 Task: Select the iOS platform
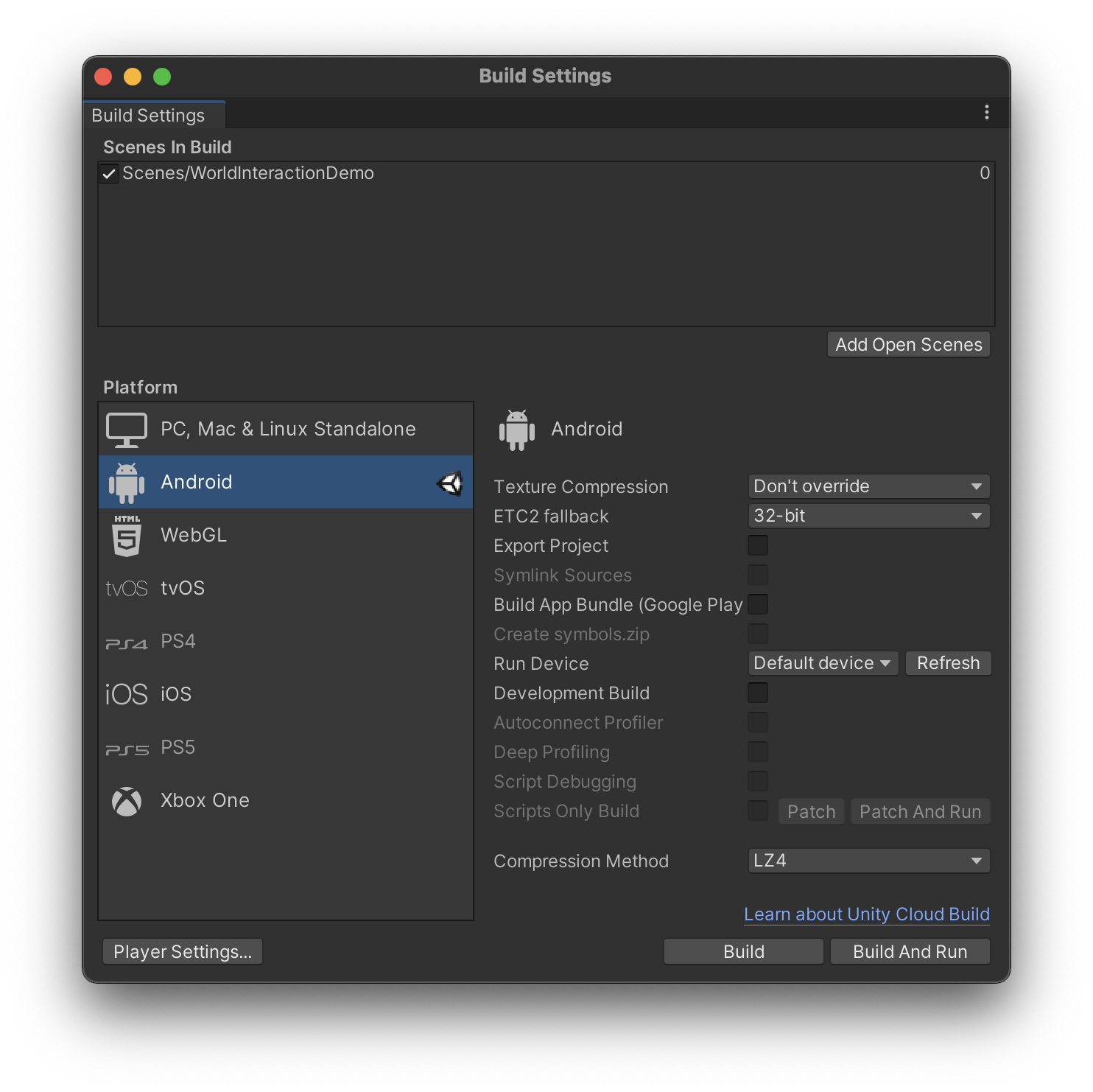286,694
